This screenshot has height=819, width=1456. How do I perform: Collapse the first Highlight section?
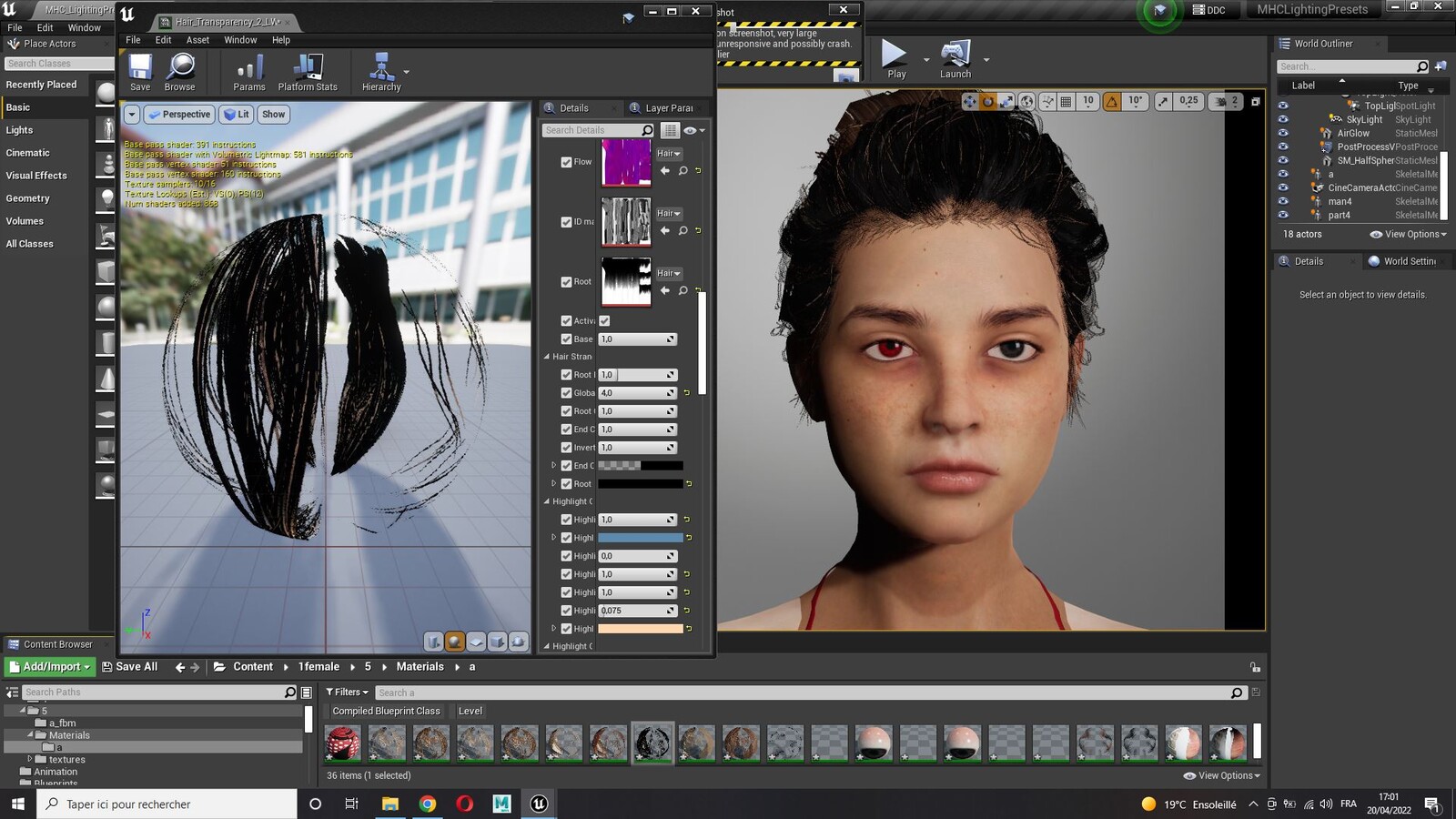[x=547, y=501]
